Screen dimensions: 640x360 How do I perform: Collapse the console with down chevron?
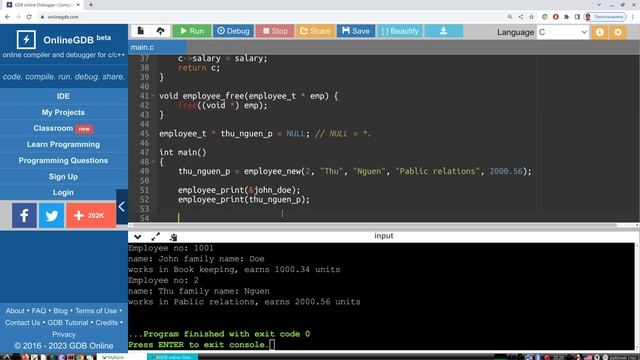tap(138, 237)
